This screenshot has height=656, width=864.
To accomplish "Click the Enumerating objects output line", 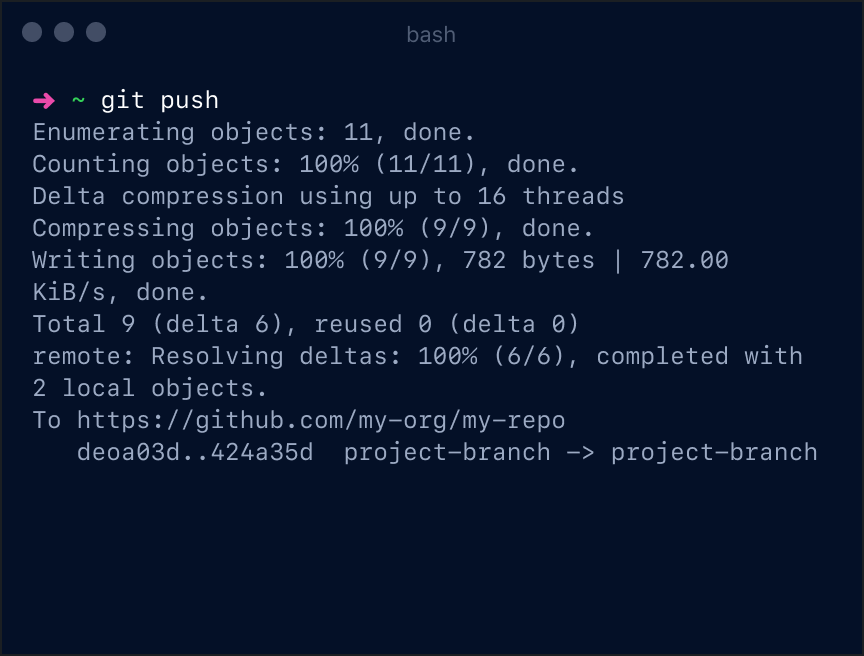I will [254, 132].
